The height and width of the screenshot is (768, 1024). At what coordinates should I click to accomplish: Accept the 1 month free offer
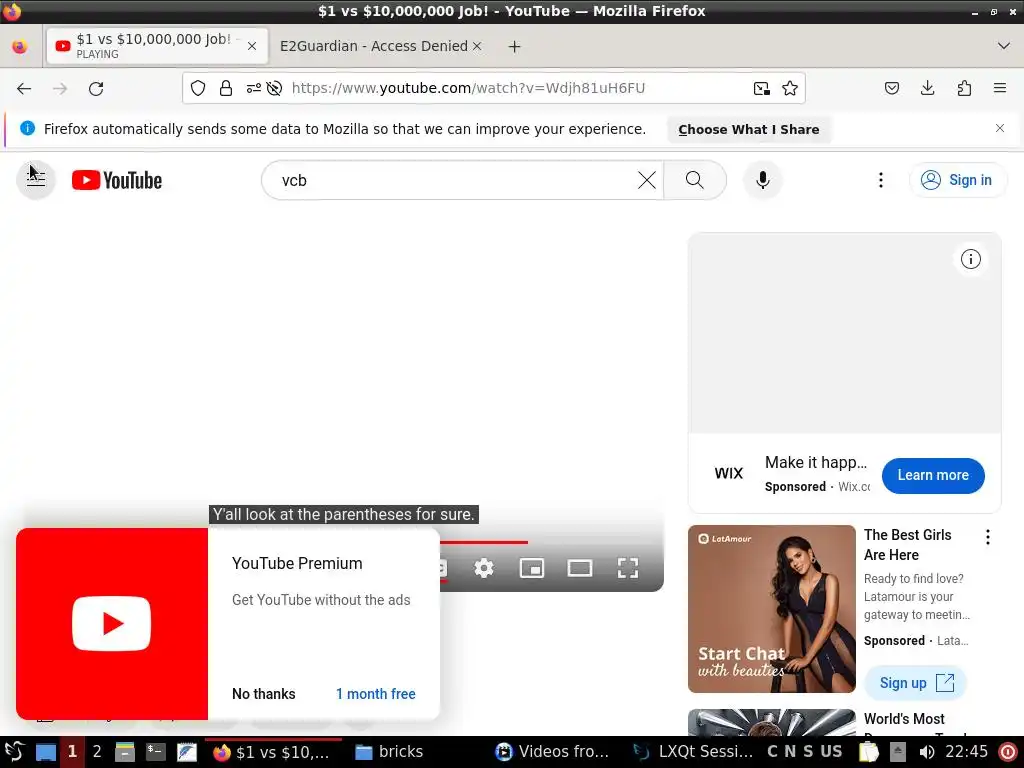tap(376, 694)
